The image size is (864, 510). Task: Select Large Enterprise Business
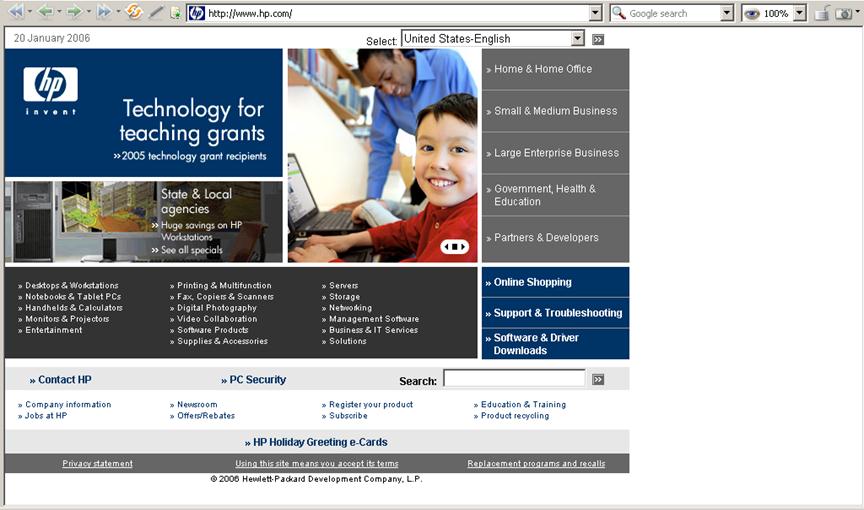[555, 153]
